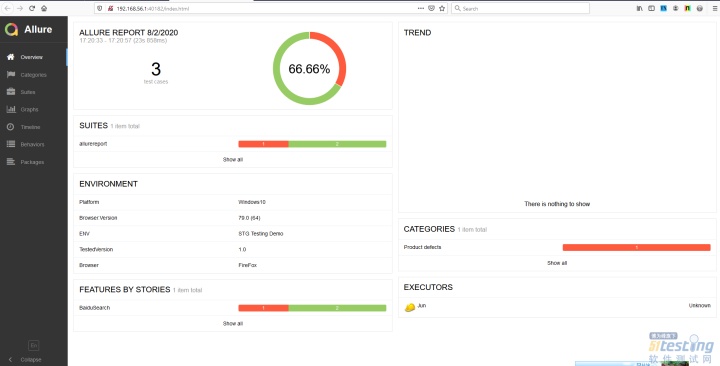
Task: Click the red failed segment of allurereport bar
Action: pos(264,144)
